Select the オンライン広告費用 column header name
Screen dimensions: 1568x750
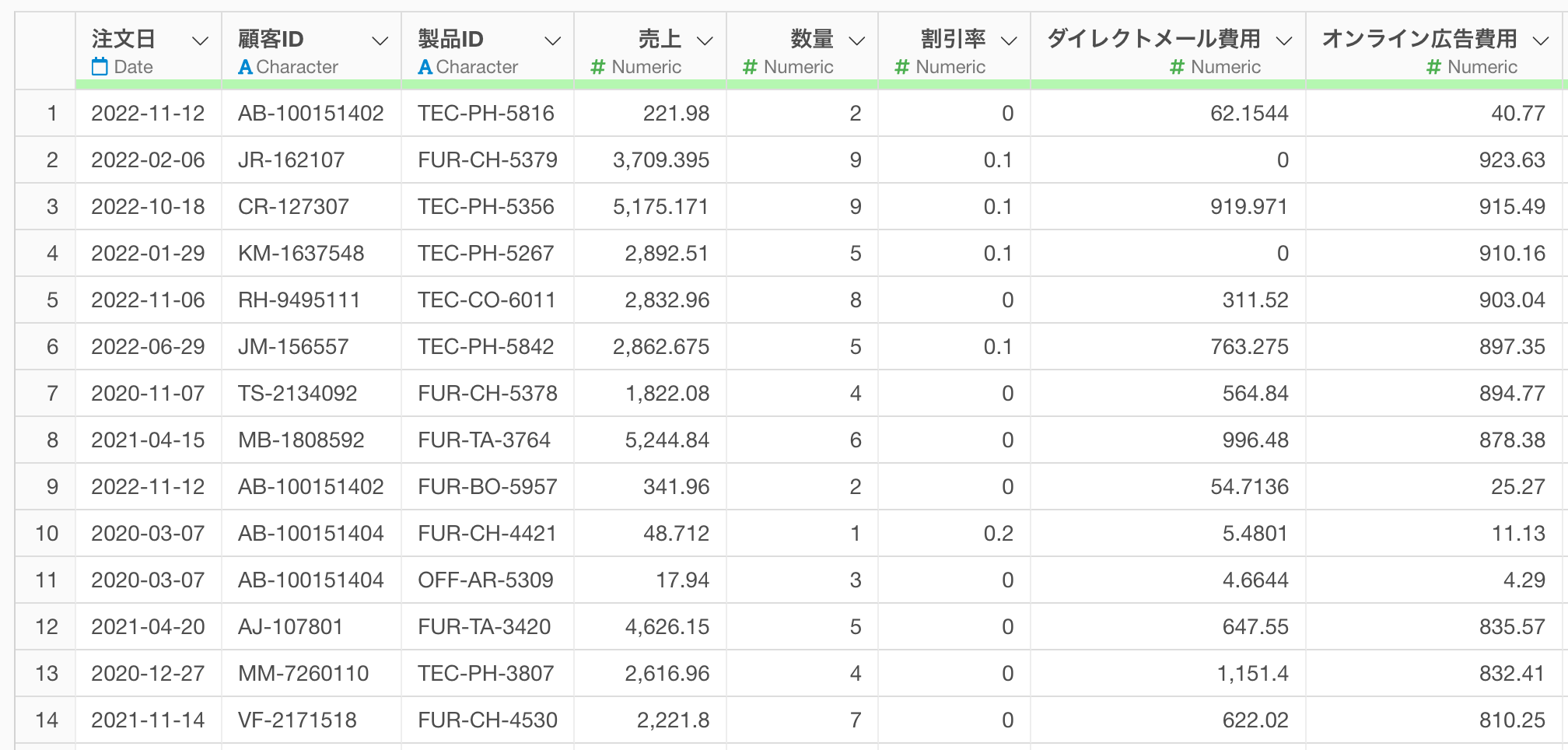1419,39
